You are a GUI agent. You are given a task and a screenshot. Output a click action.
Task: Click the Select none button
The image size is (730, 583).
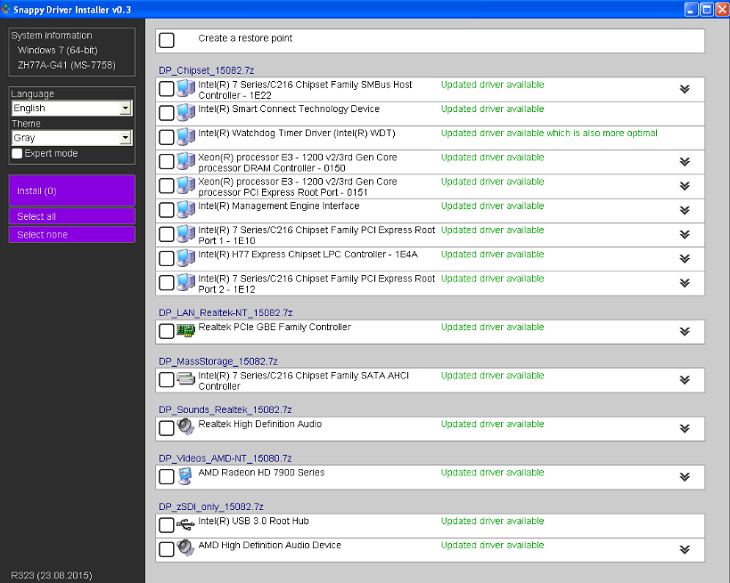[71, 234]
